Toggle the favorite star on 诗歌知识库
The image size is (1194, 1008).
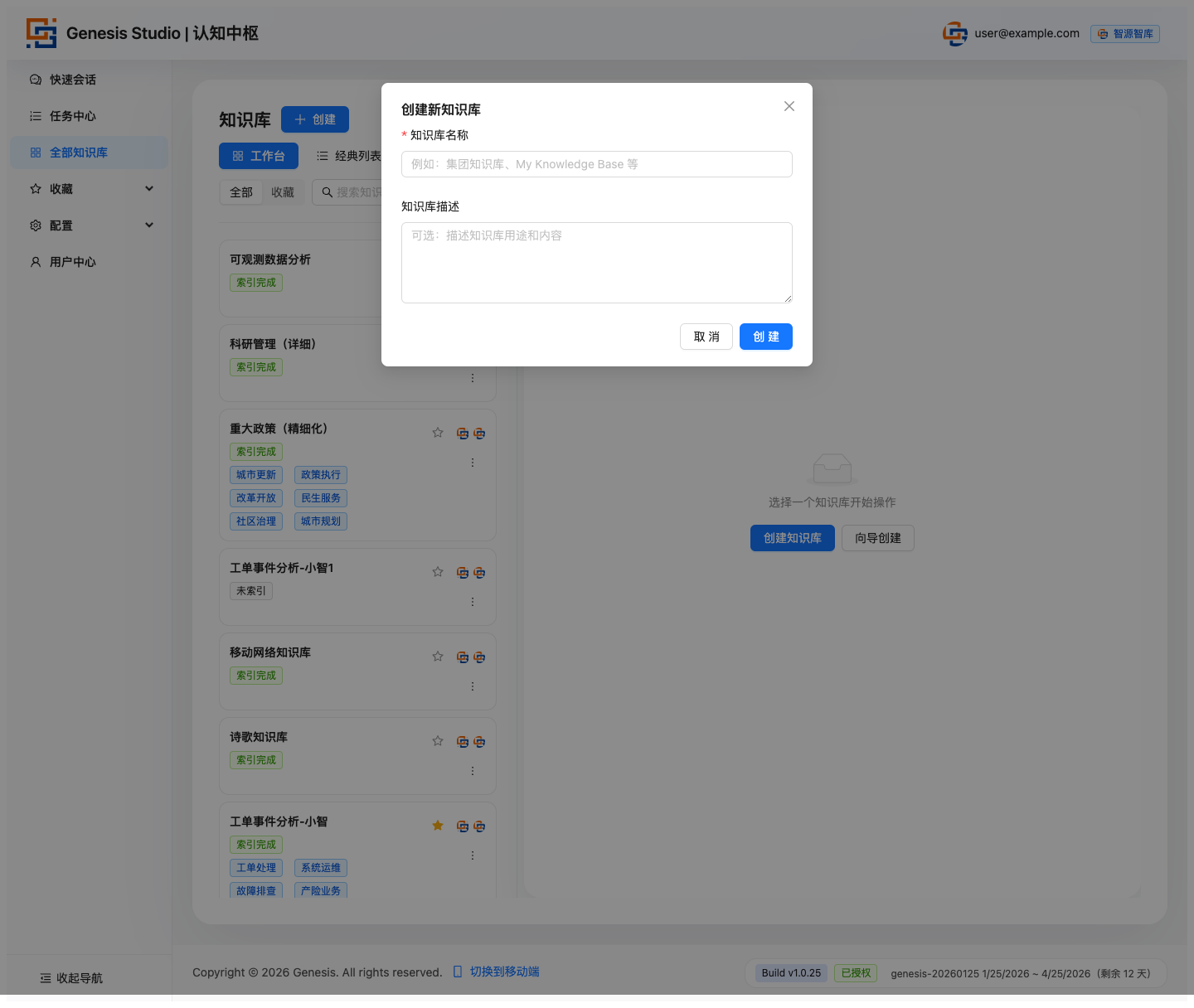(x=438, y=741)
